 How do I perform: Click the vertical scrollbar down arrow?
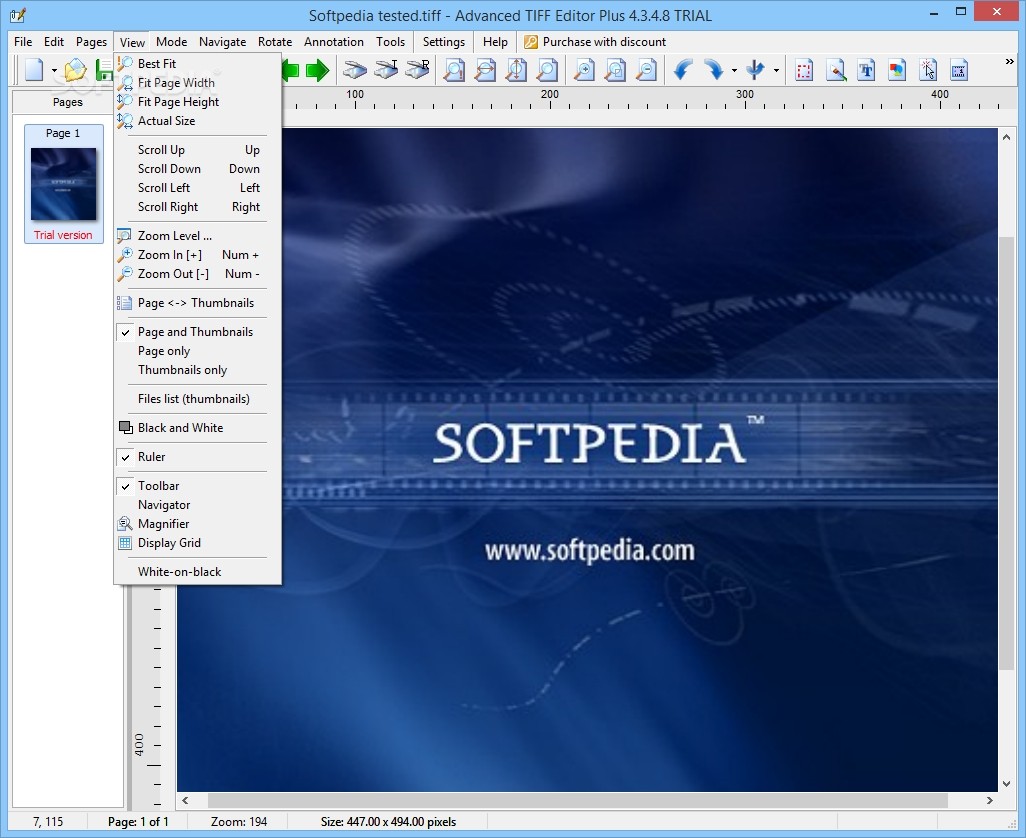pyautogui.click(x=1006, y=784)
